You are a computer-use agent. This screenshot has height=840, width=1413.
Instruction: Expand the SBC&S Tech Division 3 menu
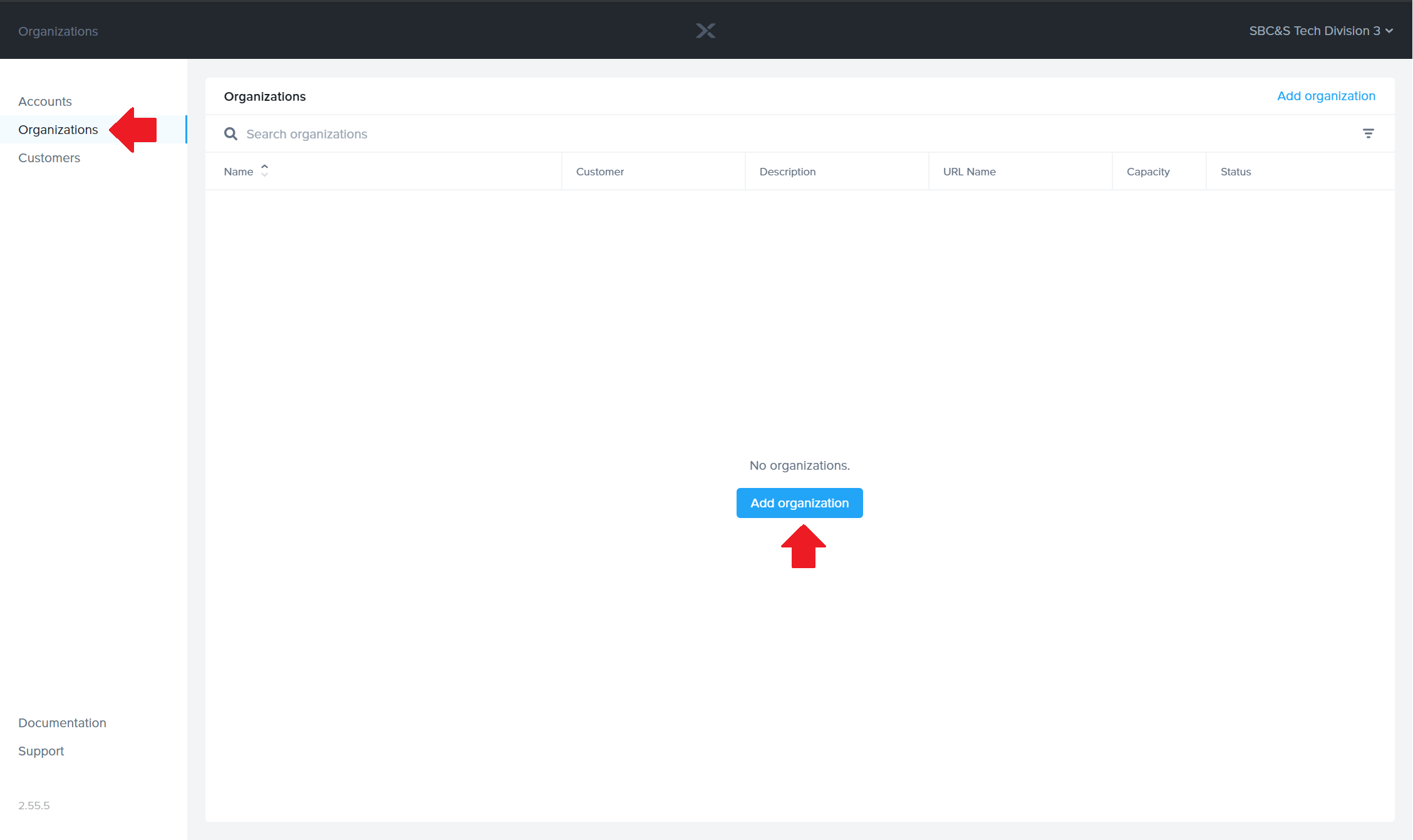(1321, 31)
